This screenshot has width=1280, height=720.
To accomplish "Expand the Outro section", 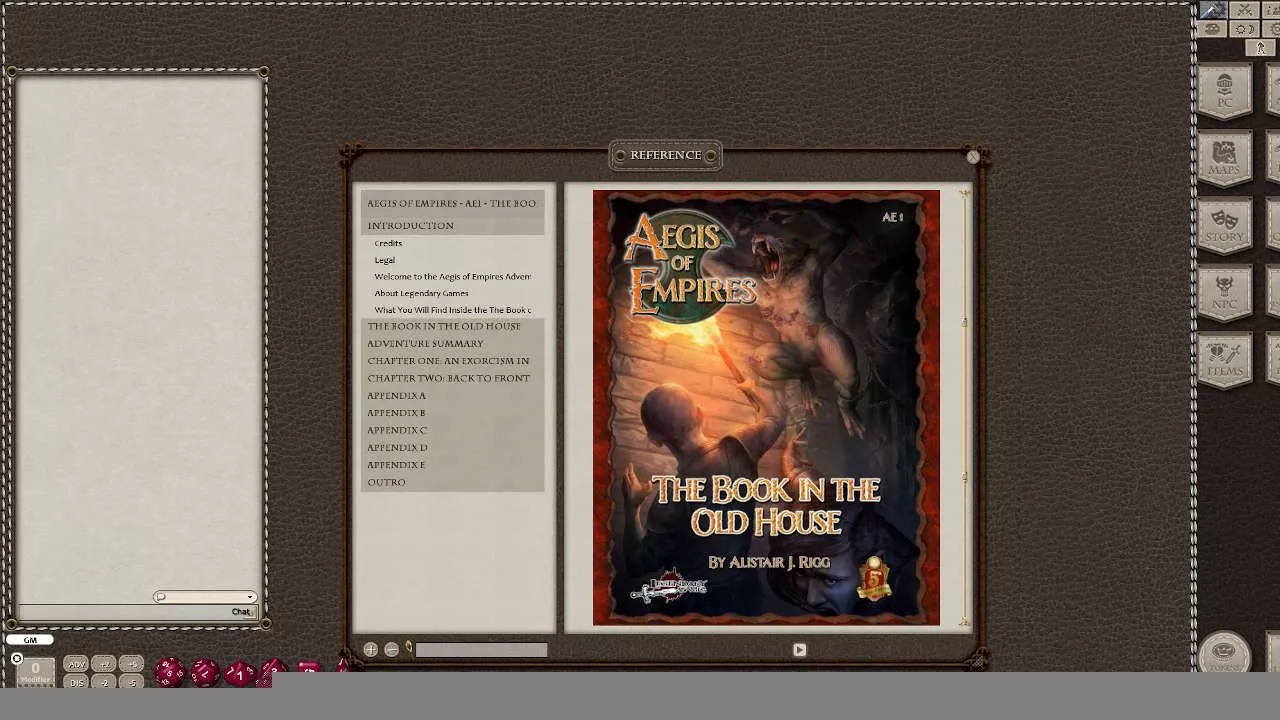I will point(452,482).
